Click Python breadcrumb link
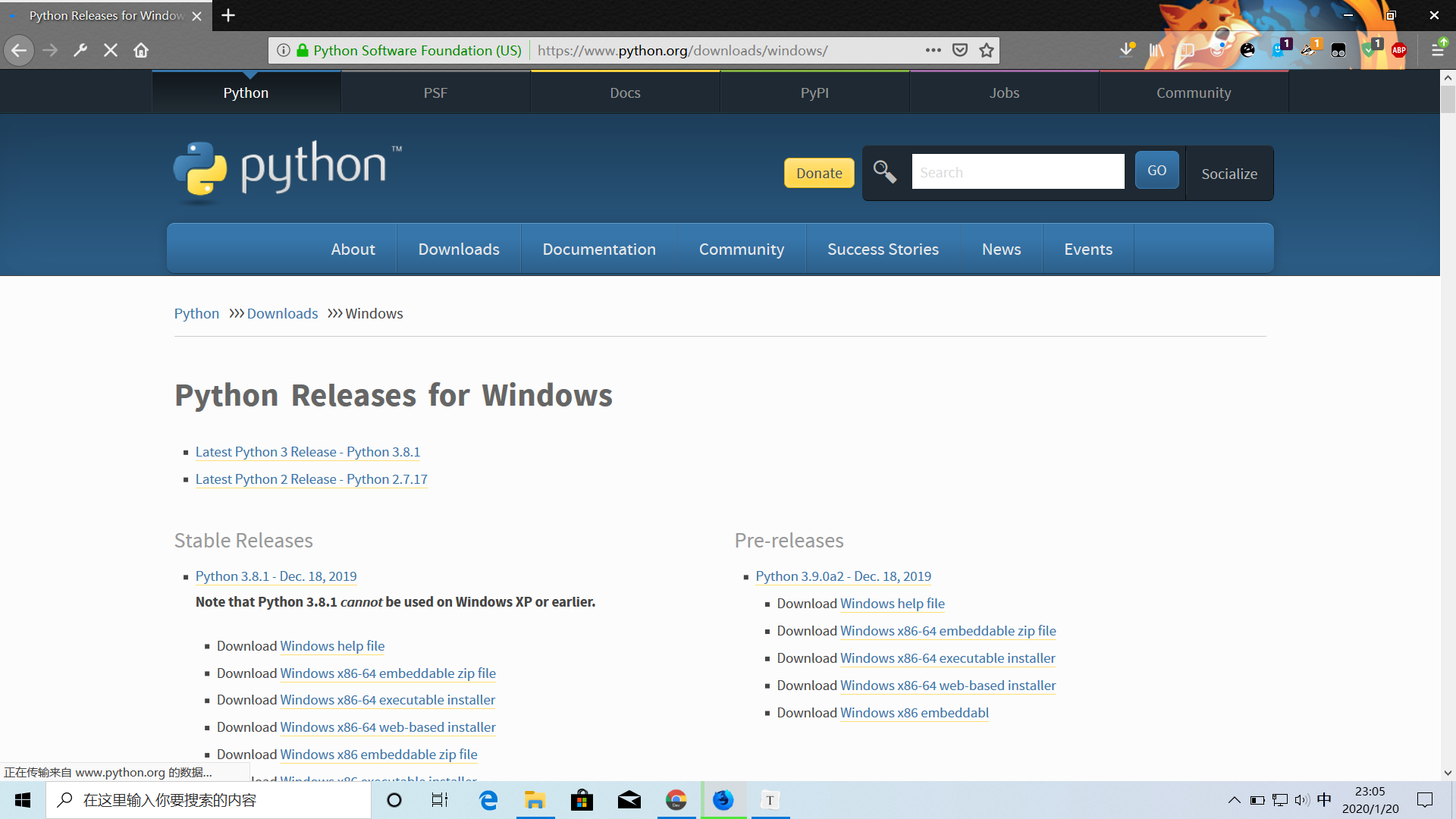This screenshot has width=1456, height=819. pyautogui.click(x=196, y=313)
